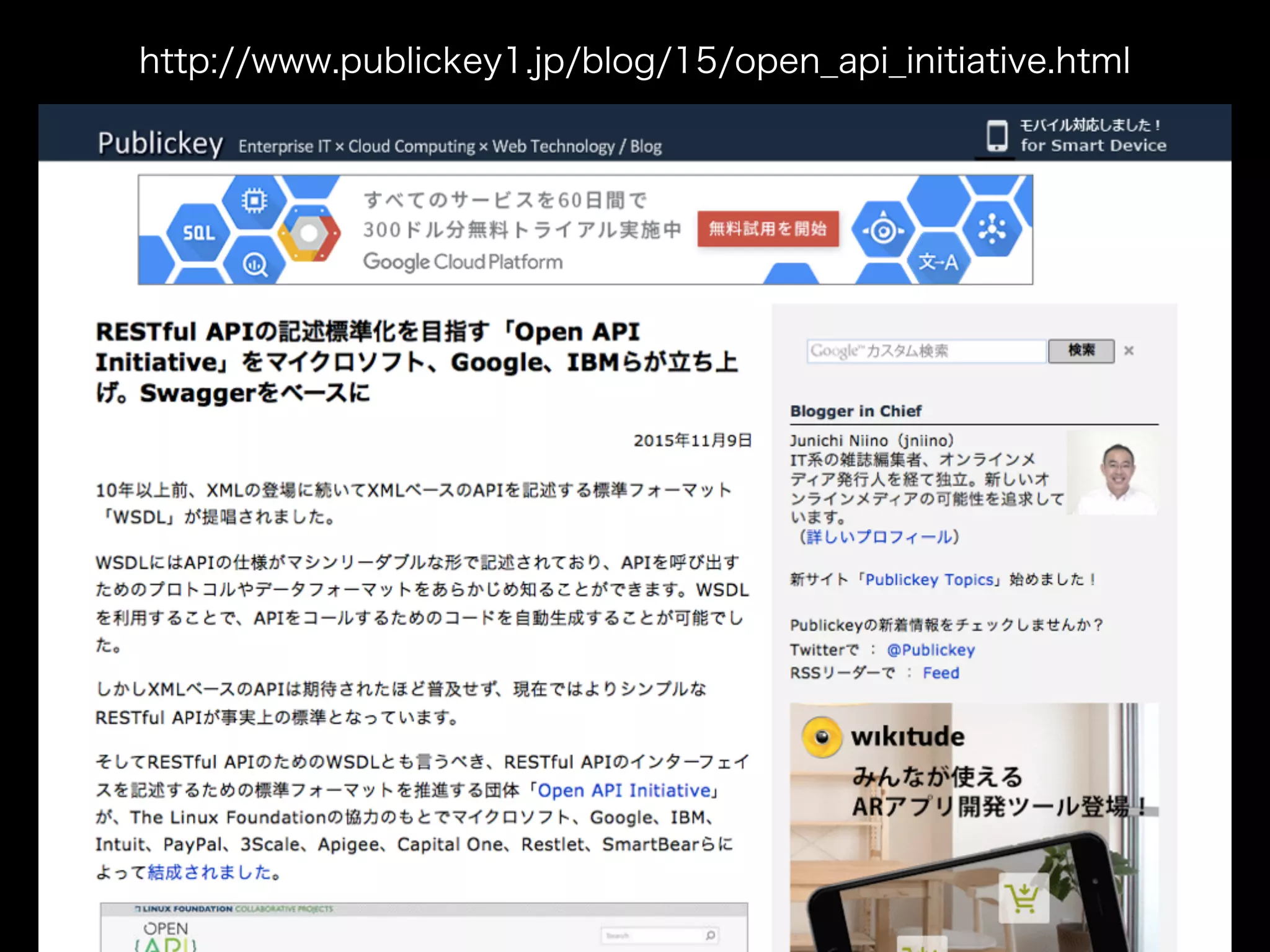Click the Publickeyの新着情報 text line
The width and height of the screenshot is (1270, 952).
[x=946, y=625]
